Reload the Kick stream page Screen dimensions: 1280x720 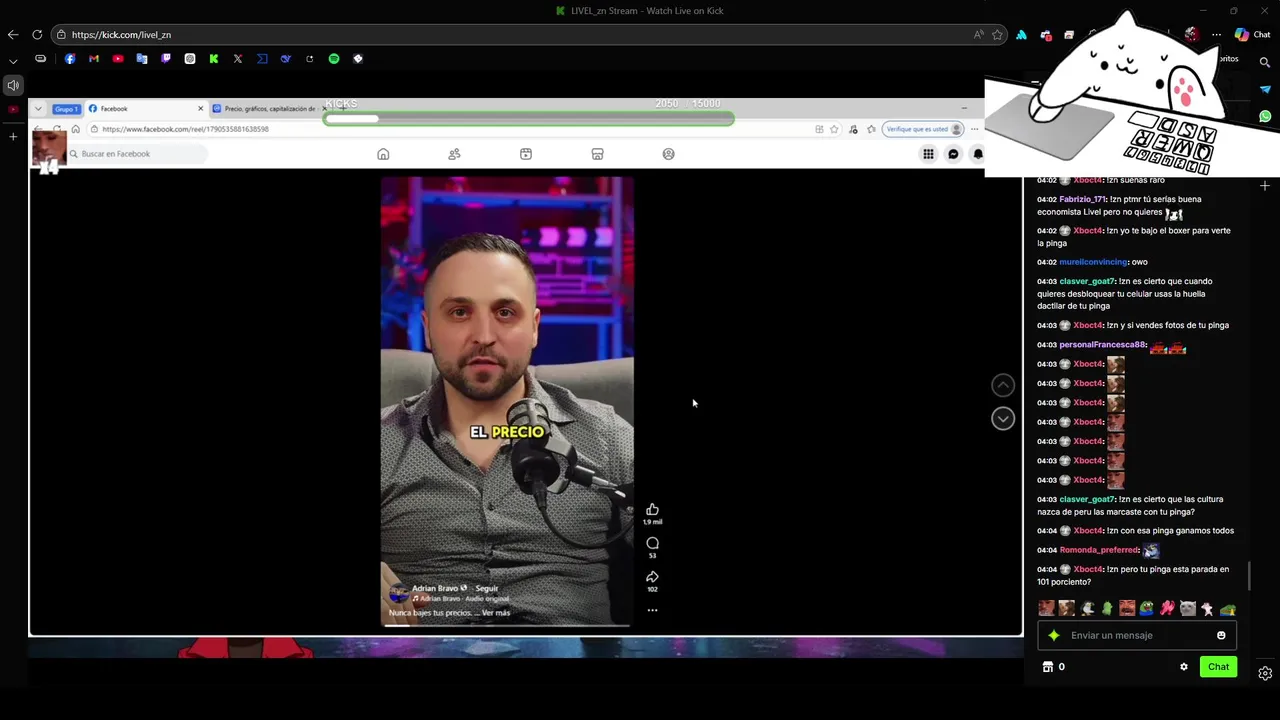pyautogui.click(x=37, y=35)
